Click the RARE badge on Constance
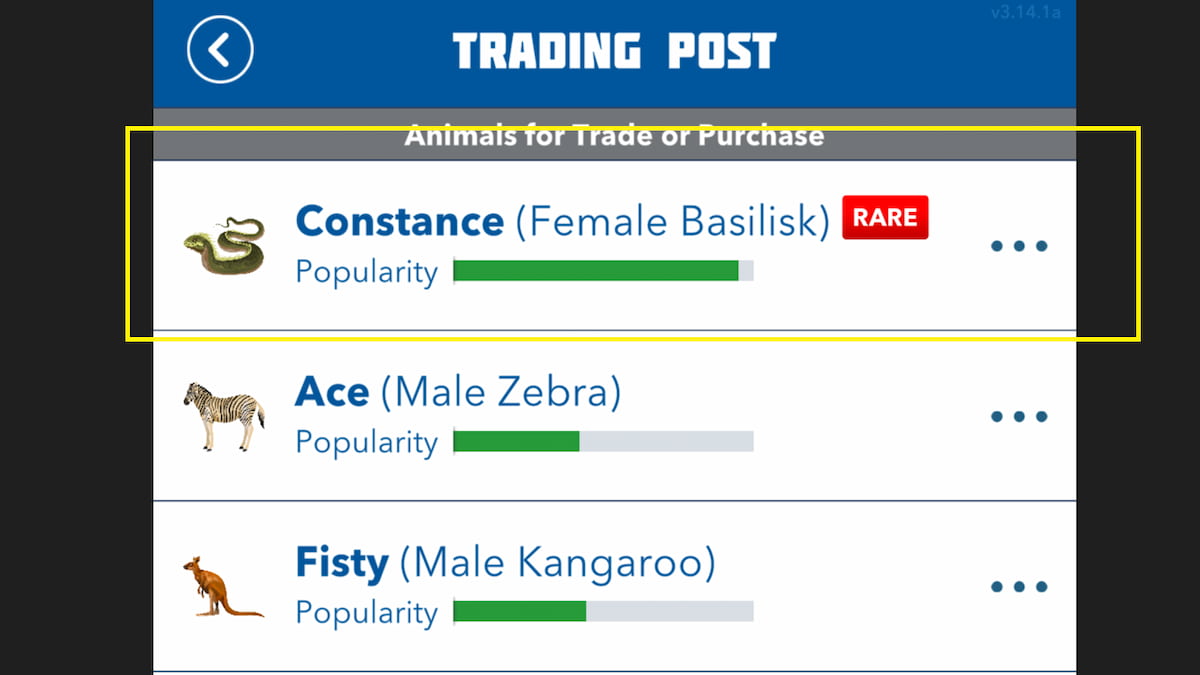 coord(885,218)
